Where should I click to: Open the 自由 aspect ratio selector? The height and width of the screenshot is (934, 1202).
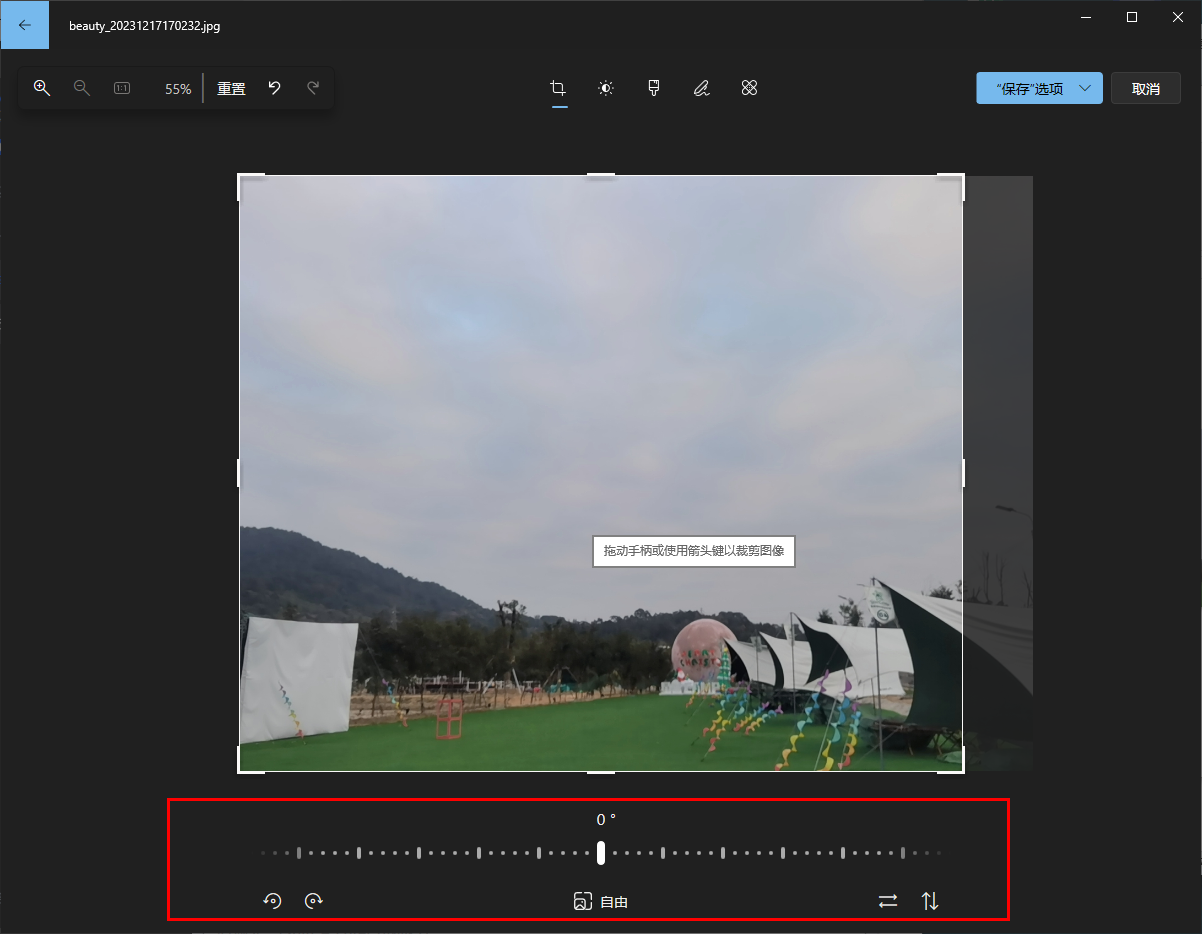[601, 901]
